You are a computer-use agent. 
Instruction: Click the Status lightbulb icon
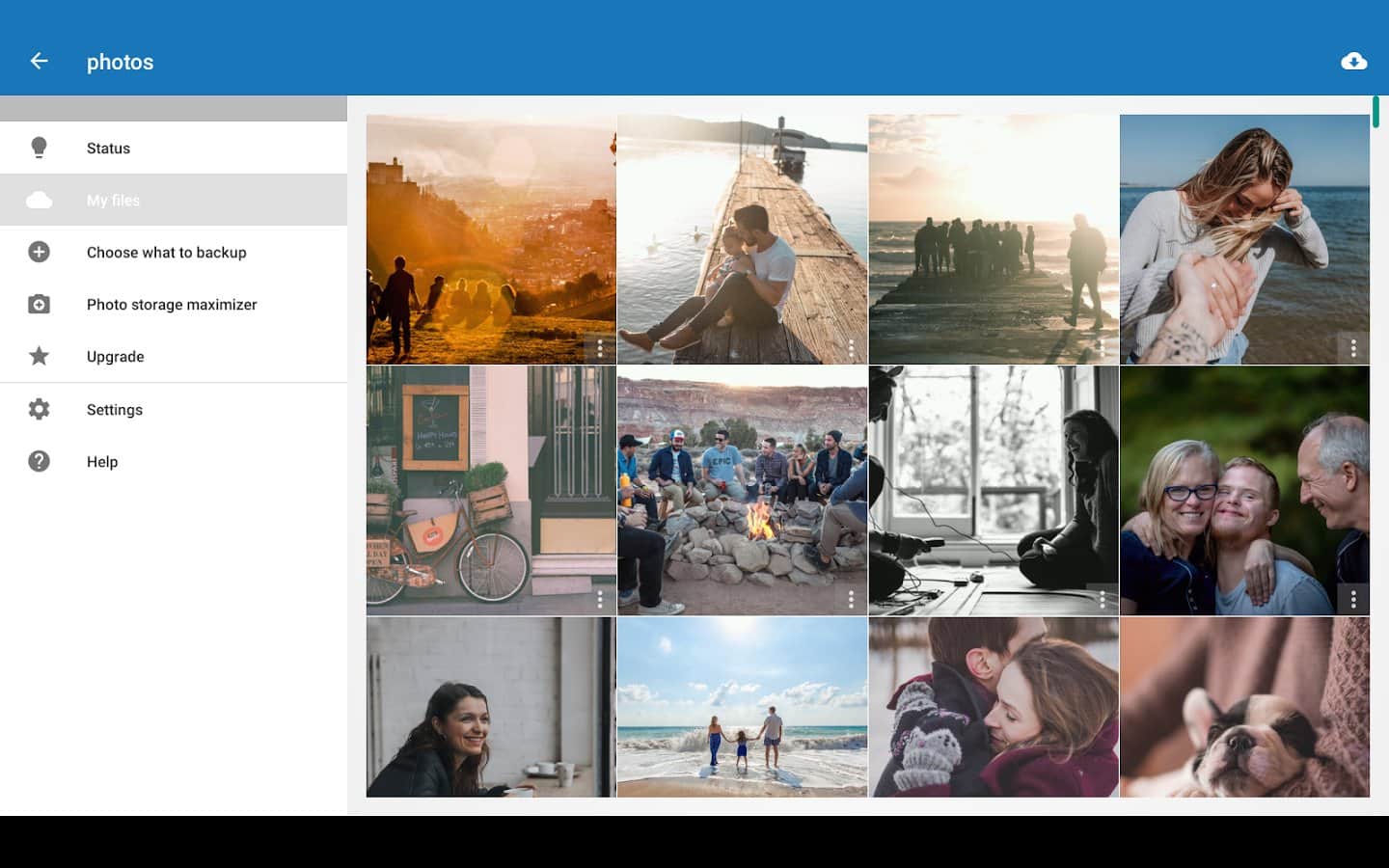pyautogui.click(x=39, y=148)
